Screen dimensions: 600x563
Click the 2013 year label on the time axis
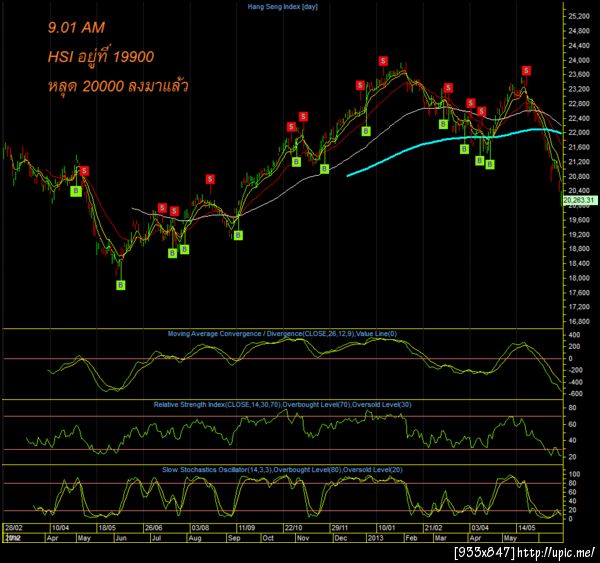point(375,538)
